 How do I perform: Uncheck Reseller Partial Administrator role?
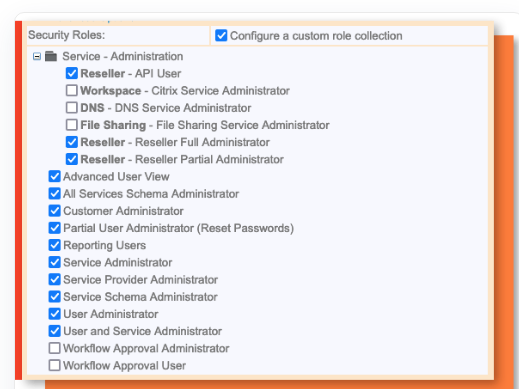pos(72,159)
